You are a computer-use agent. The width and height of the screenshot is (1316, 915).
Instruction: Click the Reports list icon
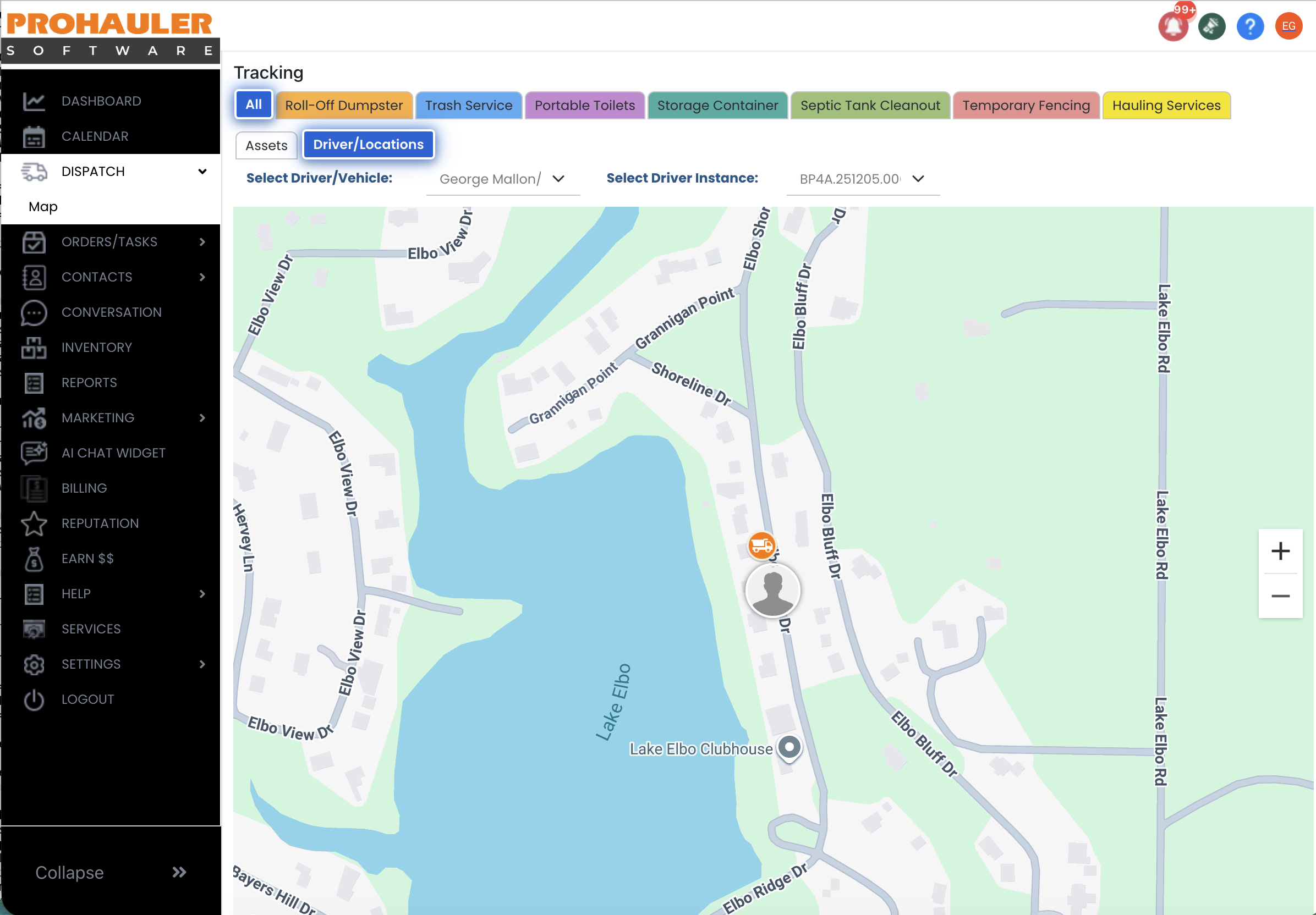pyautogui.click(x=34, y=383)
